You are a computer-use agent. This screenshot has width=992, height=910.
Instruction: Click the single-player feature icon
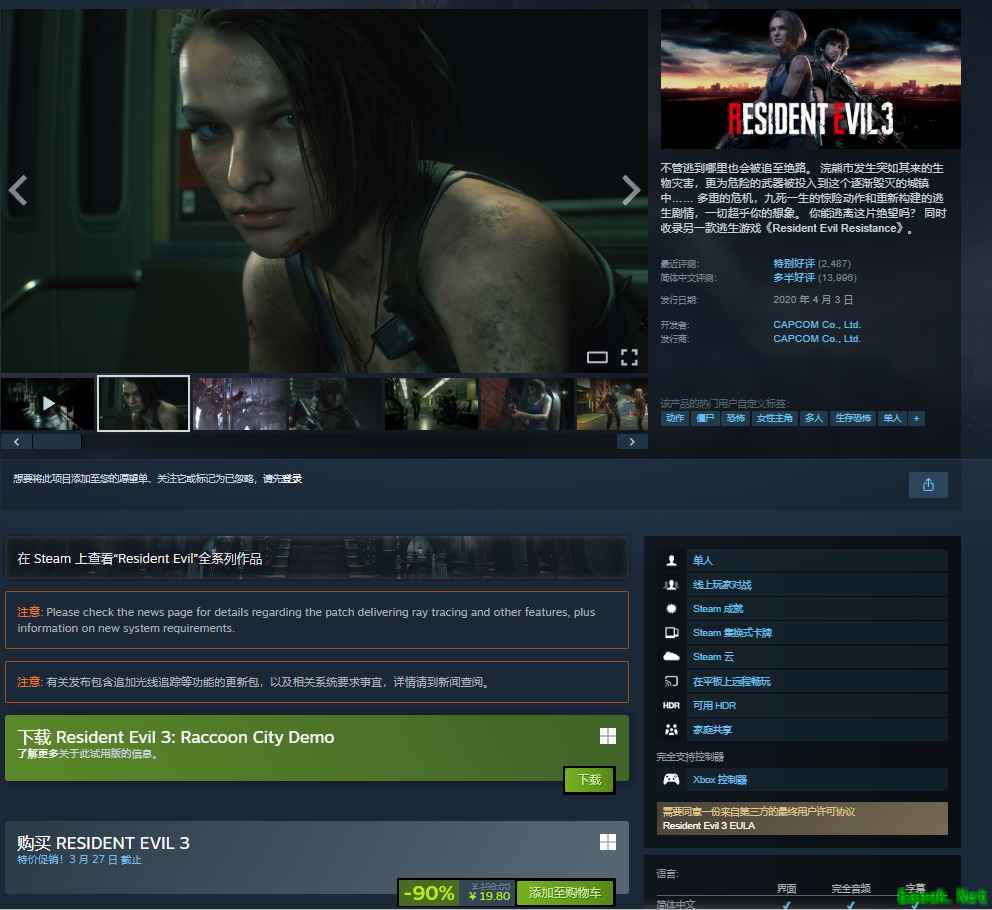[x=672, y=560]
